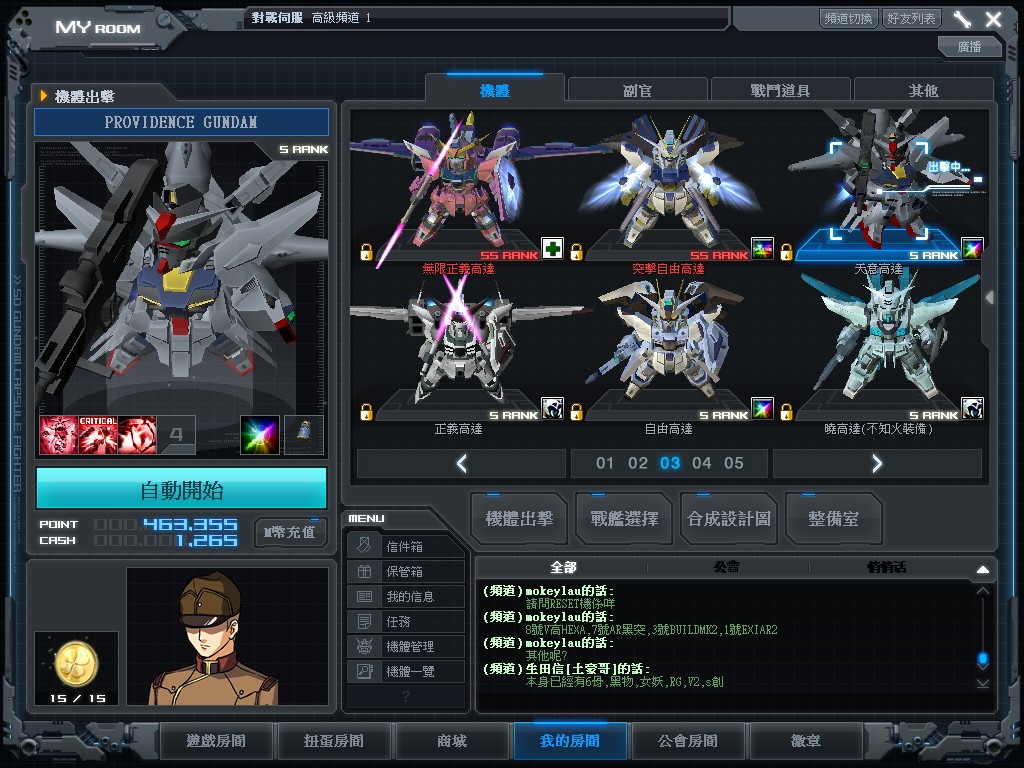Open 機體一覽 unit list
Viewport: 1024px width, 768px height.
[x=406, y=671]
